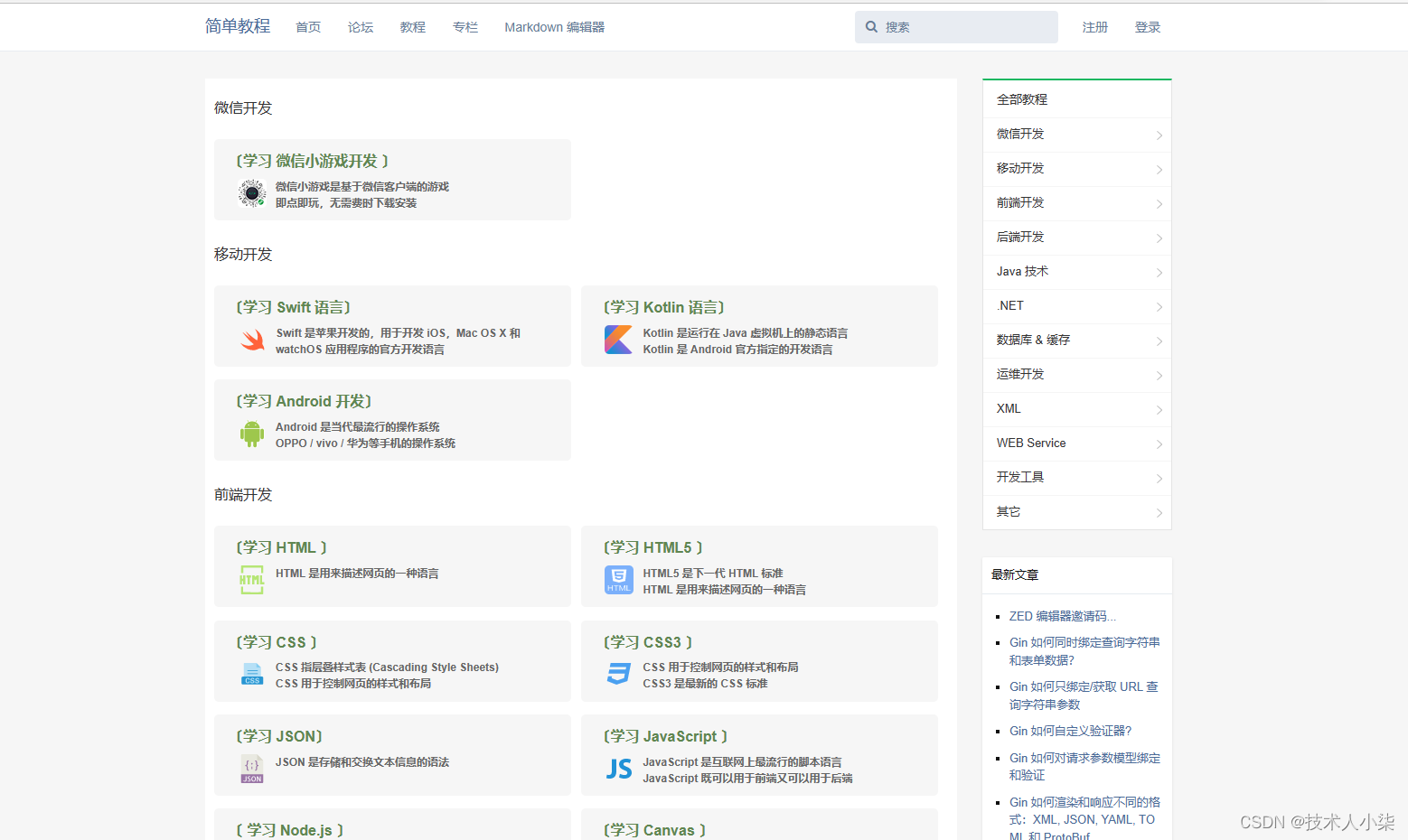Open the 学习 JavaScript title

pos(666,736)
